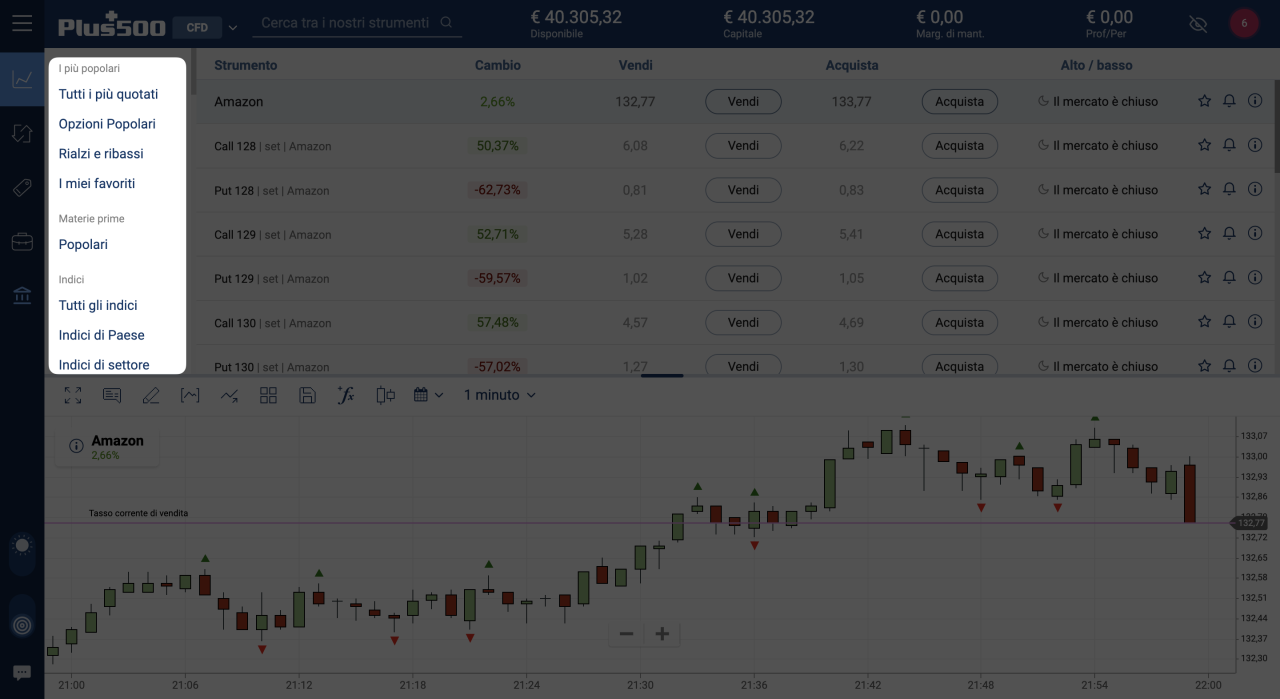
Task: Zoom out the chart with minus button
Action: click(627, 634)
